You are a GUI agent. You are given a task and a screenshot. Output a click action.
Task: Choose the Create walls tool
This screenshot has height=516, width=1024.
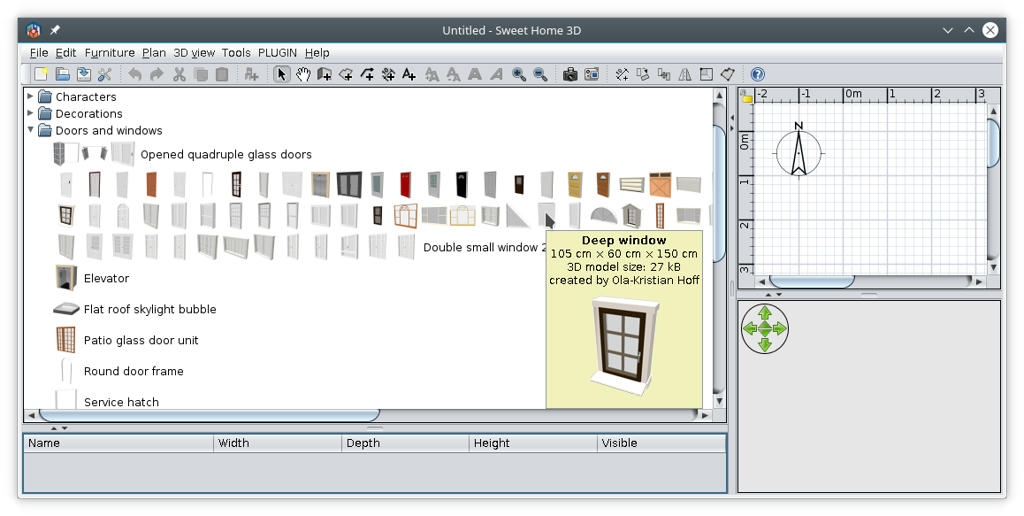coord(325,74)
